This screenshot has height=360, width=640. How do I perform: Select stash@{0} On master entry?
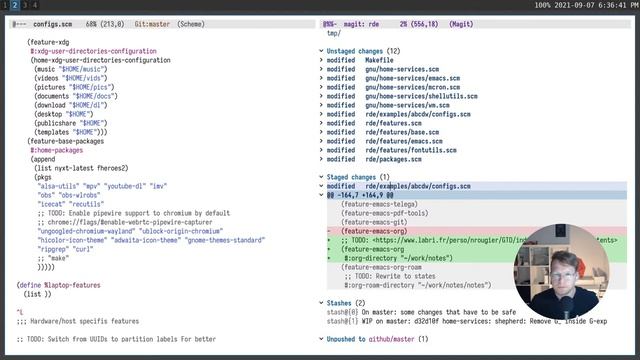coord(421,312)
